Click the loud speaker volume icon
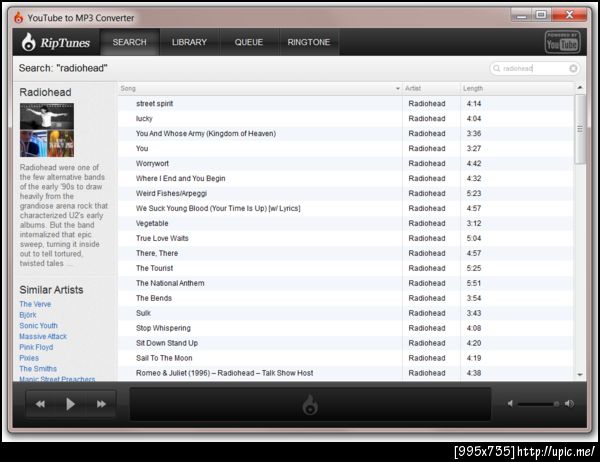The width and height of the screenshot is (600, 462). point(569,403)
